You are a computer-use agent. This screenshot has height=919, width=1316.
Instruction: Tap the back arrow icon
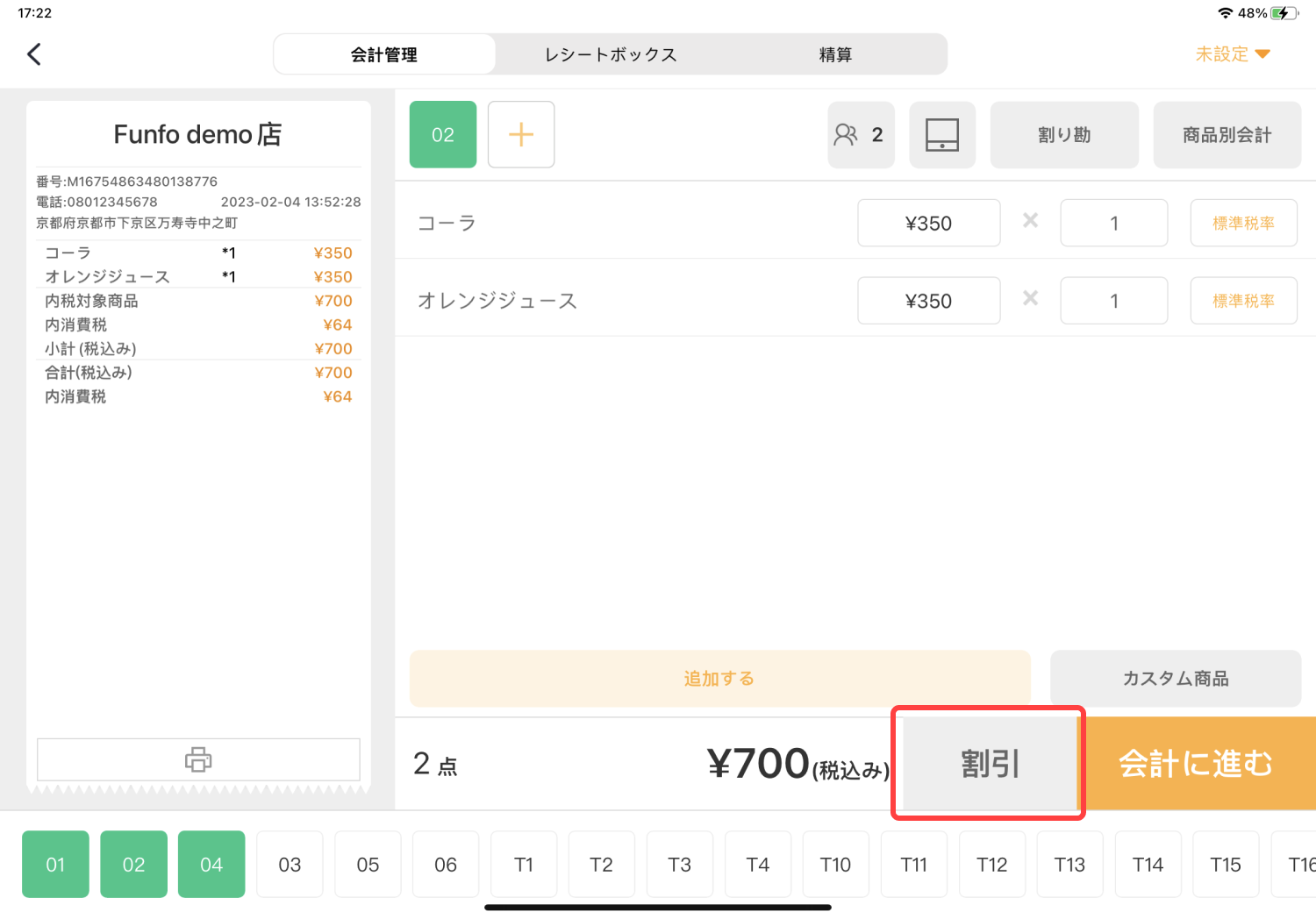click(34, 54)
